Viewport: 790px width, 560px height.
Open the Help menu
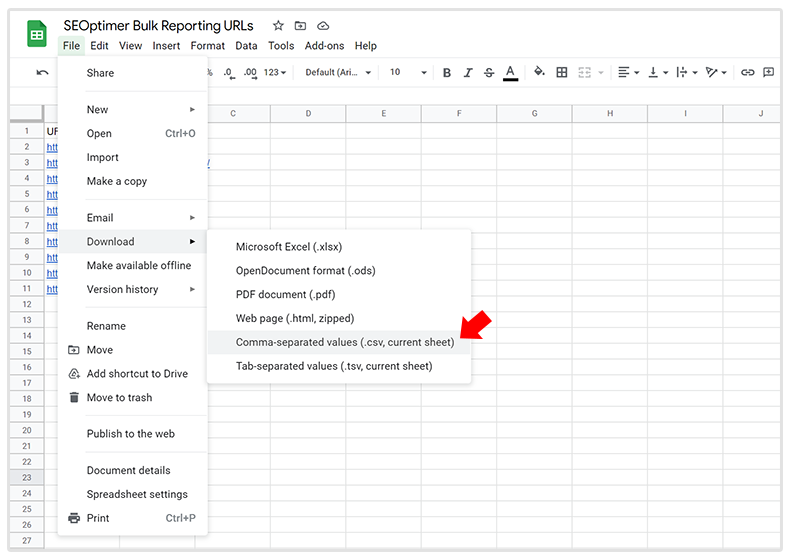tap(366, 46)
